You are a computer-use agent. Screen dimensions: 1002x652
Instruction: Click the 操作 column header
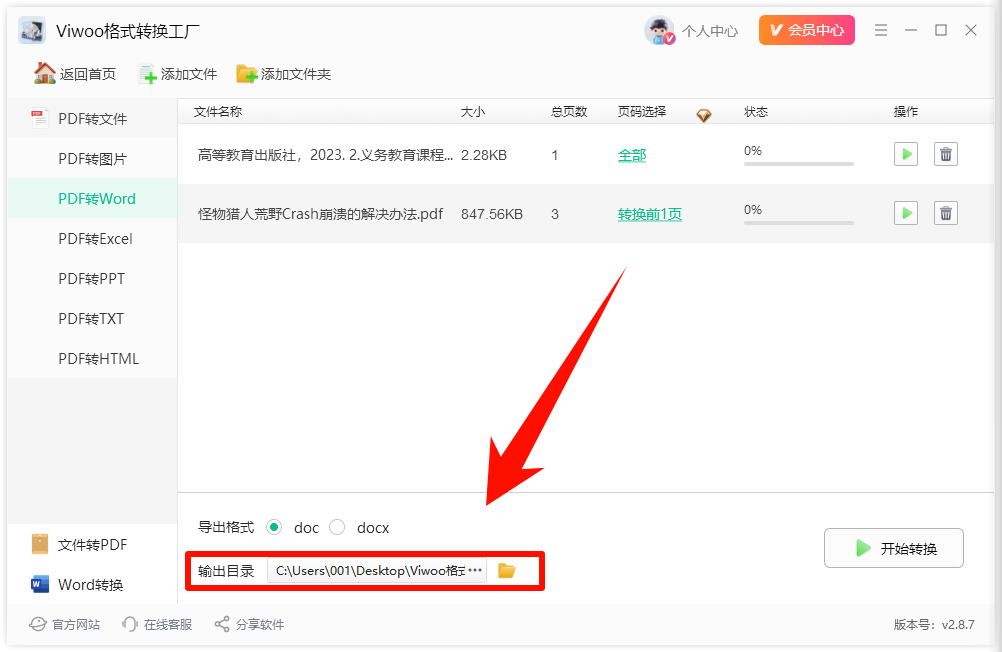(x=906, y=112)
